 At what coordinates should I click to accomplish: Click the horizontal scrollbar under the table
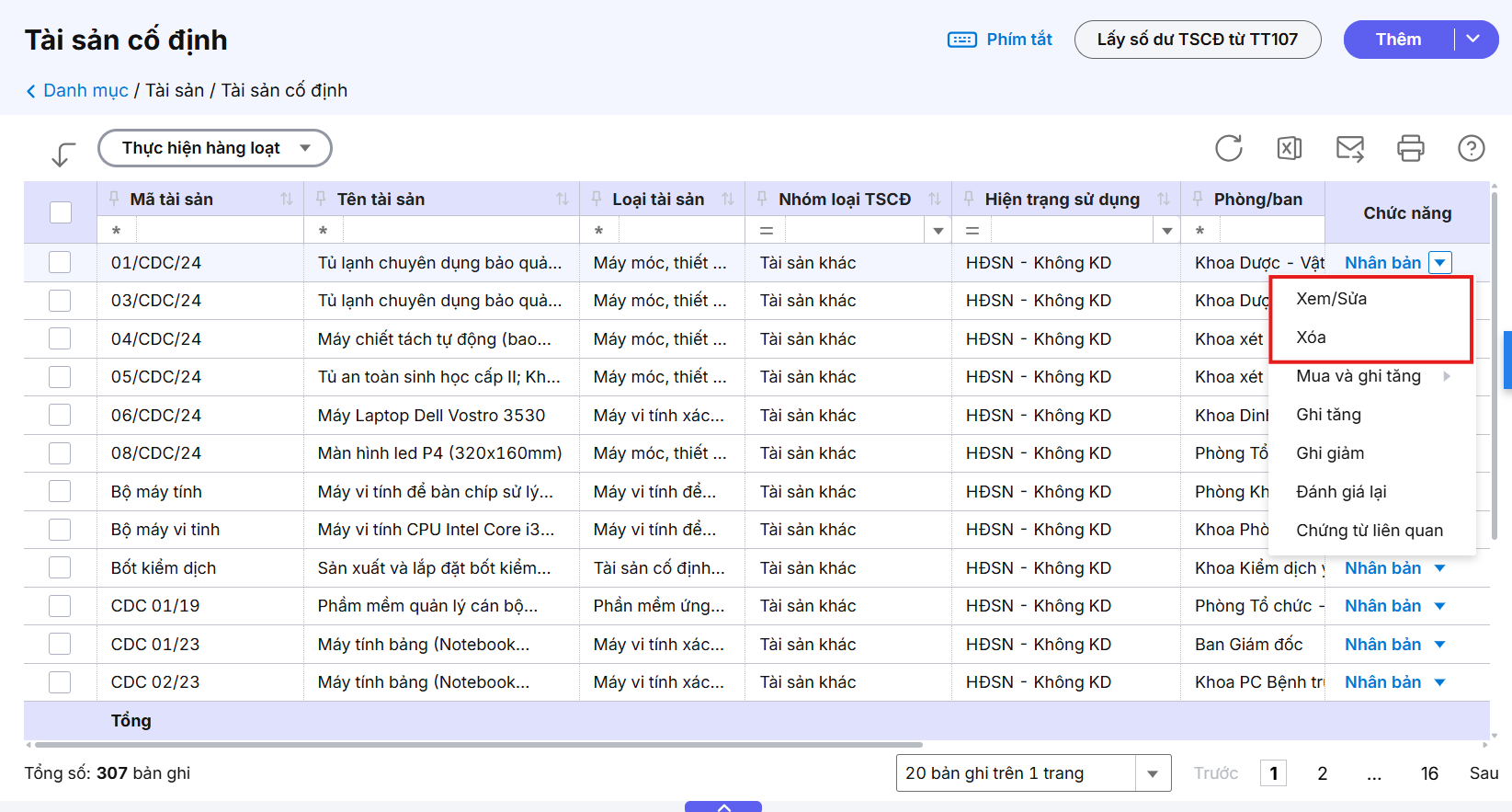coord(478,745)
